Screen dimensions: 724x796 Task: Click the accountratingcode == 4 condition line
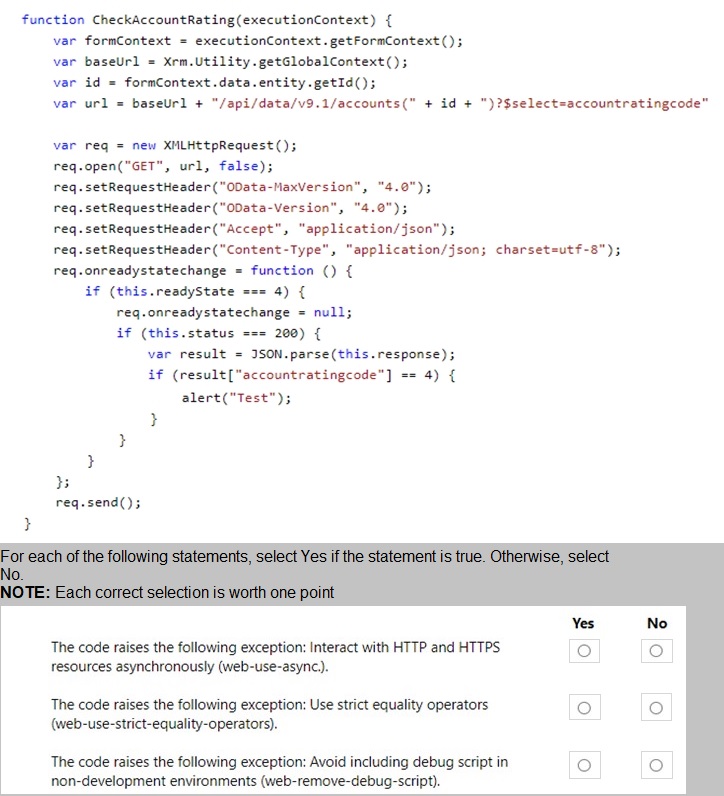click(302, 375)
